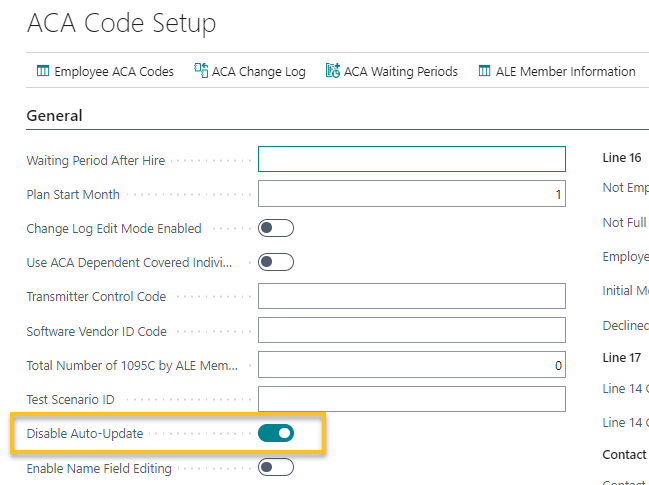Enable Name Field Editing toggle
649x485 pixels.
tap(276, 467)
